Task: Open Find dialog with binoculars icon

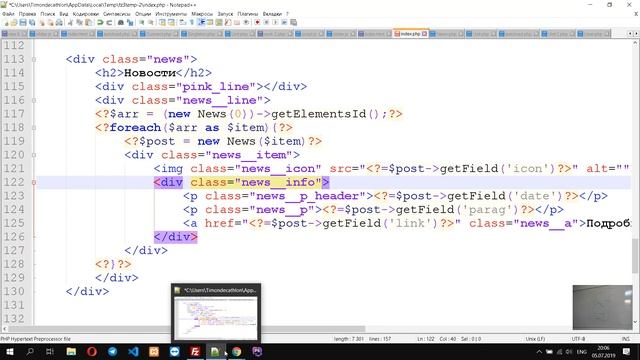Action: pos(121,22)
